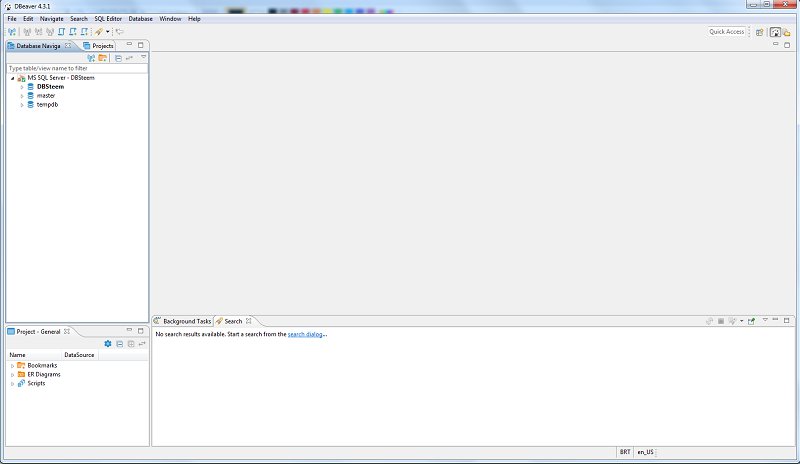800x464 pixels.
Task: Expand the DBSteem database node
Action: coord(22,87)
